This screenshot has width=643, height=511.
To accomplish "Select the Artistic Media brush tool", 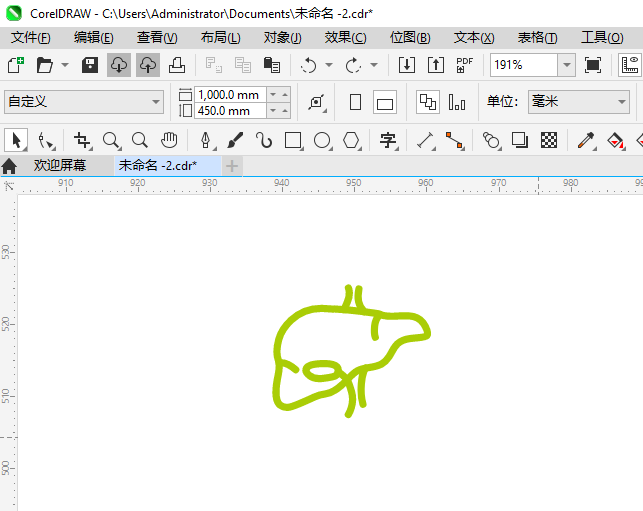I will click(x=235, y=140).
